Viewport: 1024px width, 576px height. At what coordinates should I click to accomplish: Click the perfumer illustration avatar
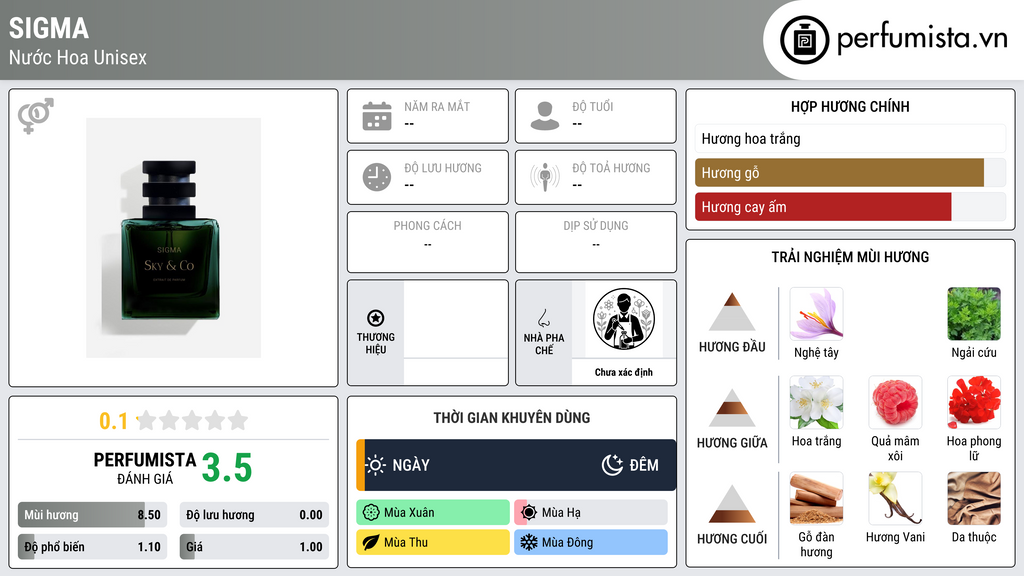click(x=624, y=319)
